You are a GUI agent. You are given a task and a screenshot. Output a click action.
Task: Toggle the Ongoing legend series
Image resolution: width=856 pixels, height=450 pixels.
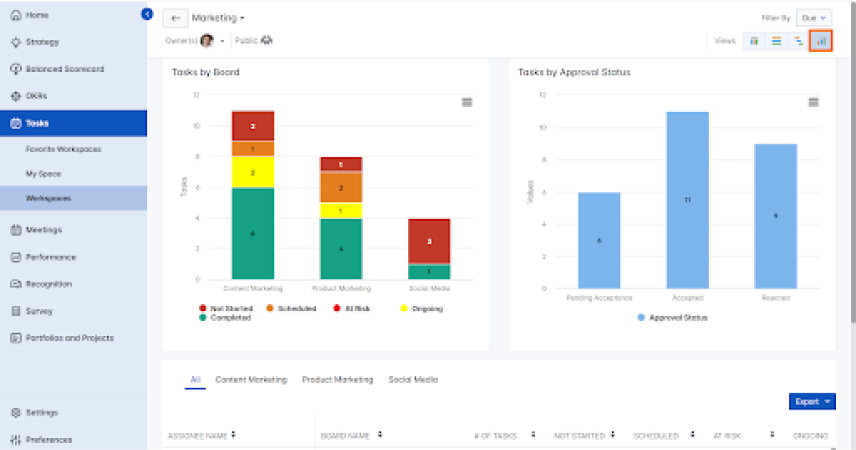coord(421,309)
